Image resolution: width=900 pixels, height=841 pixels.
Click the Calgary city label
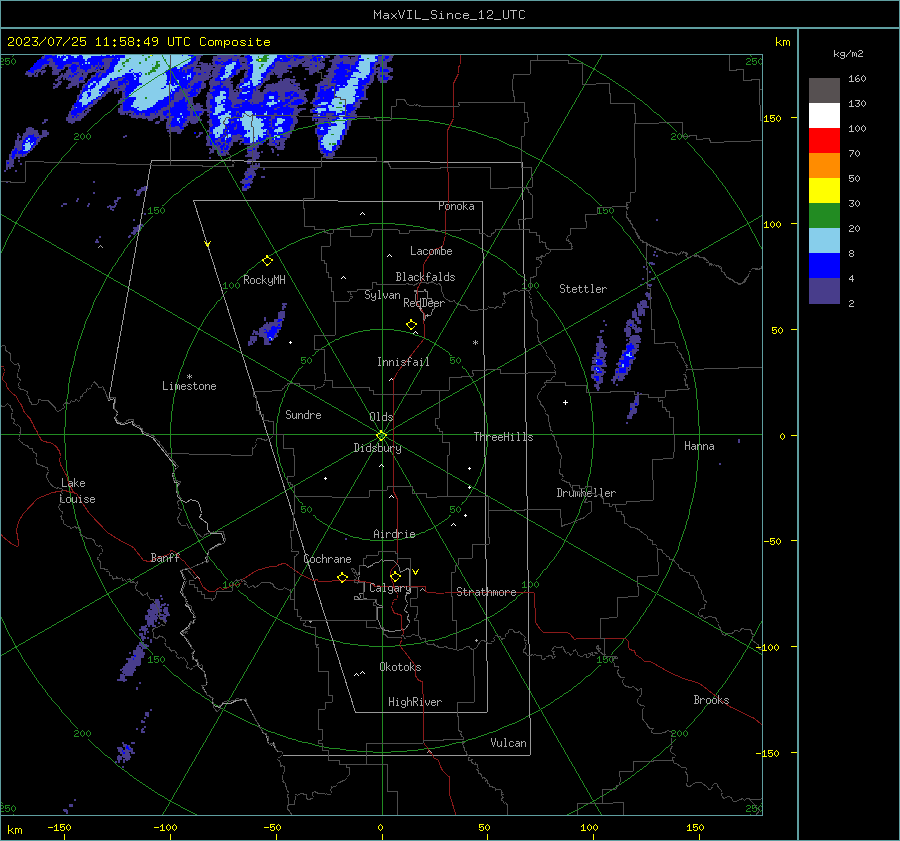(x=390, y=588)
